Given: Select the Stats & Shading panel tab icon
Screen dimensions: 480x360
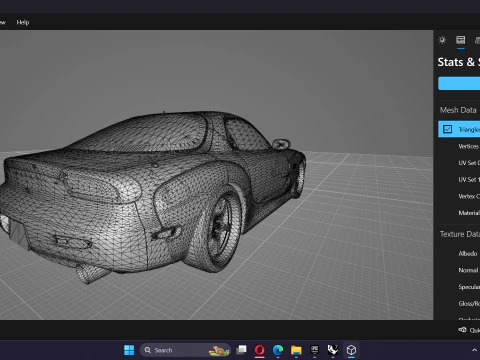Looking at the screenshot, I should pos(461,40).
